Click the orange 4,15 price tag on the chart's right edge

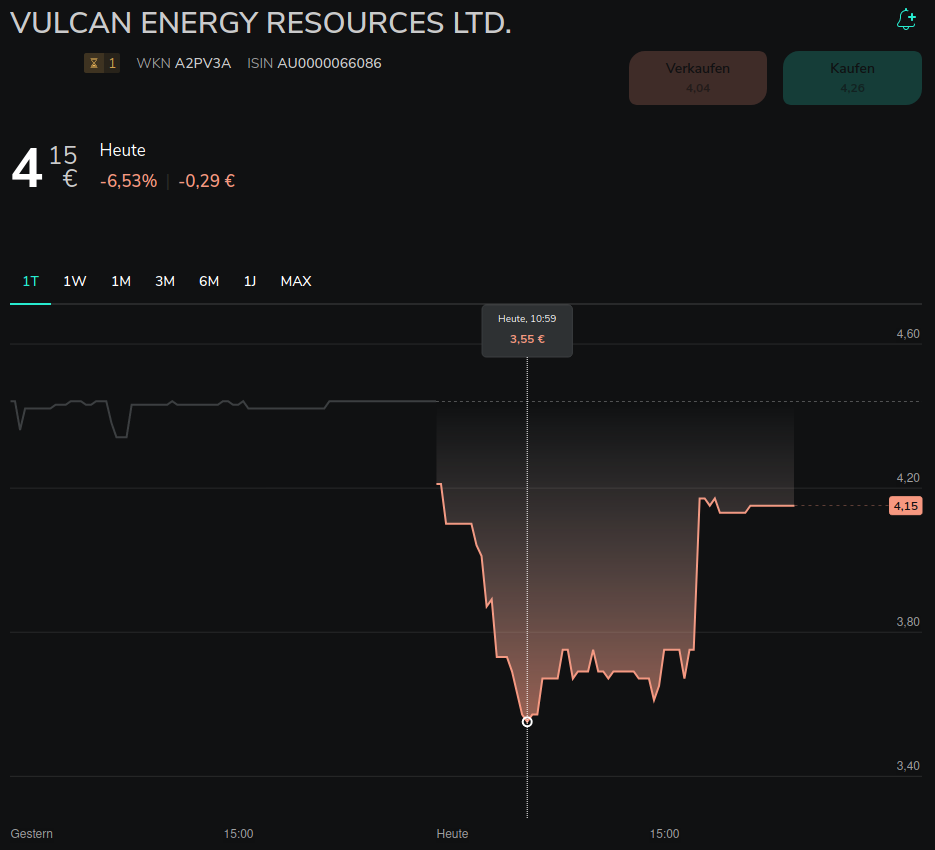pos(905,506)
